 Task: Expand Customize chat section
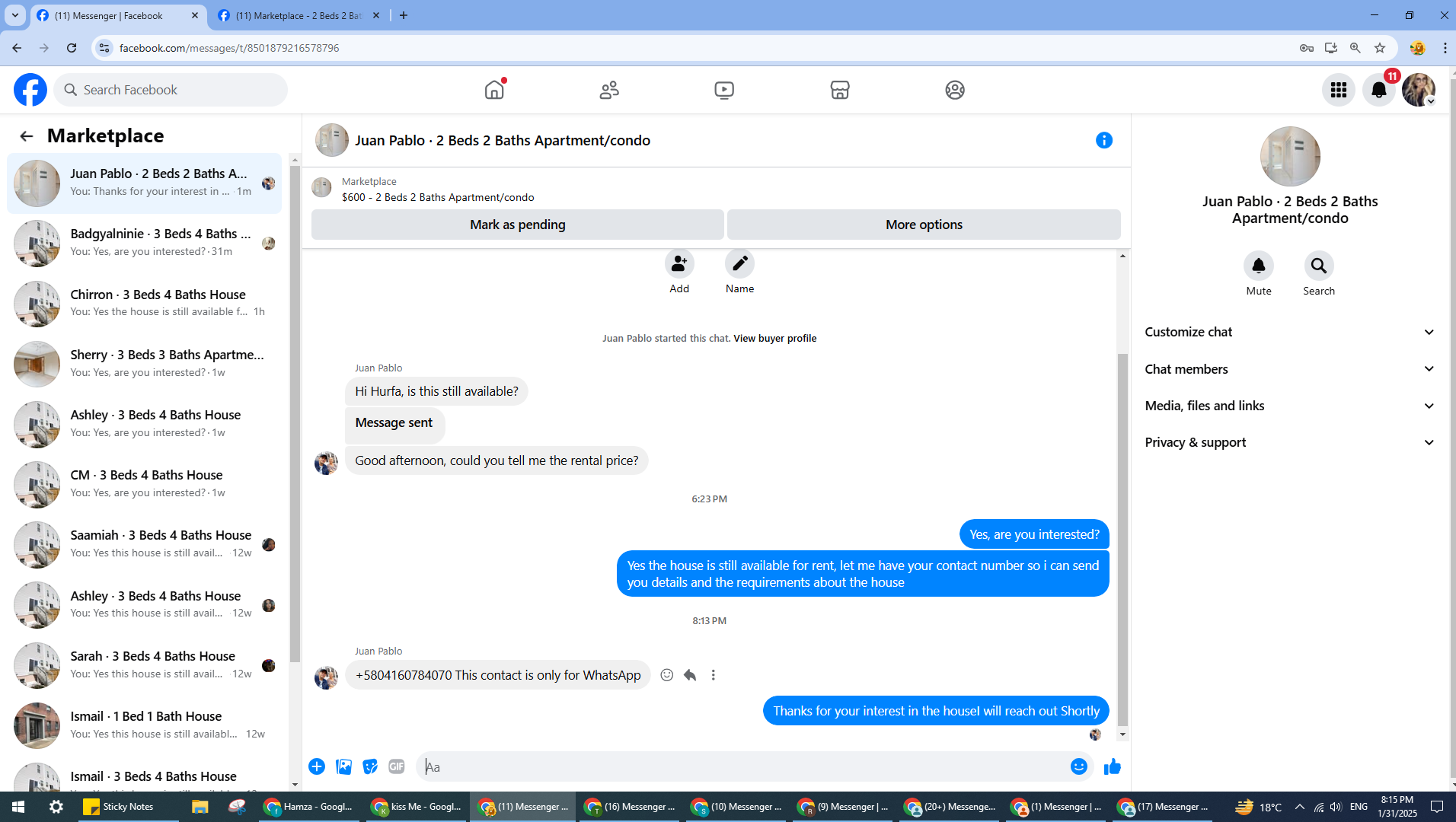click(1289, 332)
